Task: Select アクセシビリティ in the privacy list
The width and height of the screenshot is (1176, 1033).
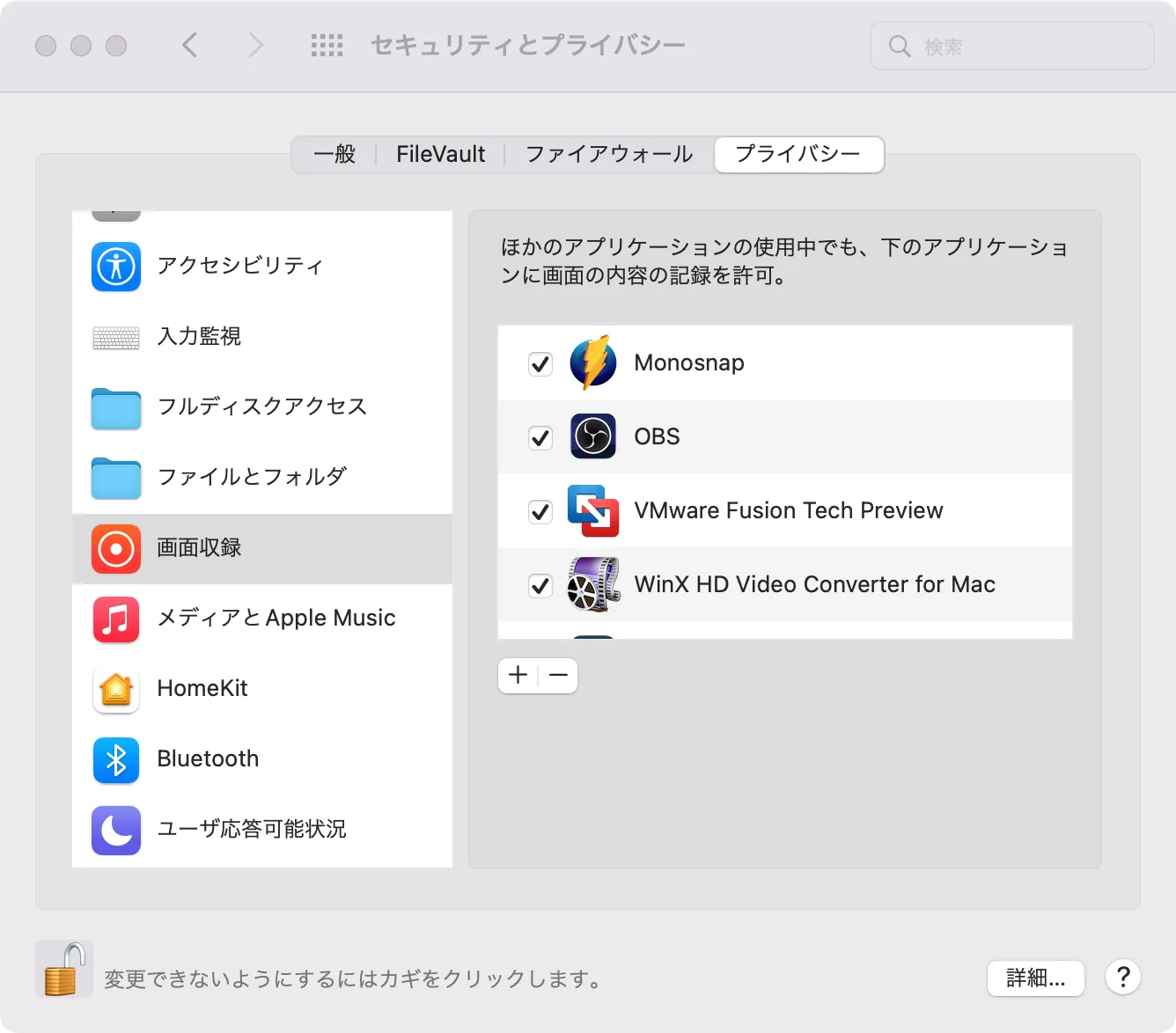Action: pos(262,266)
